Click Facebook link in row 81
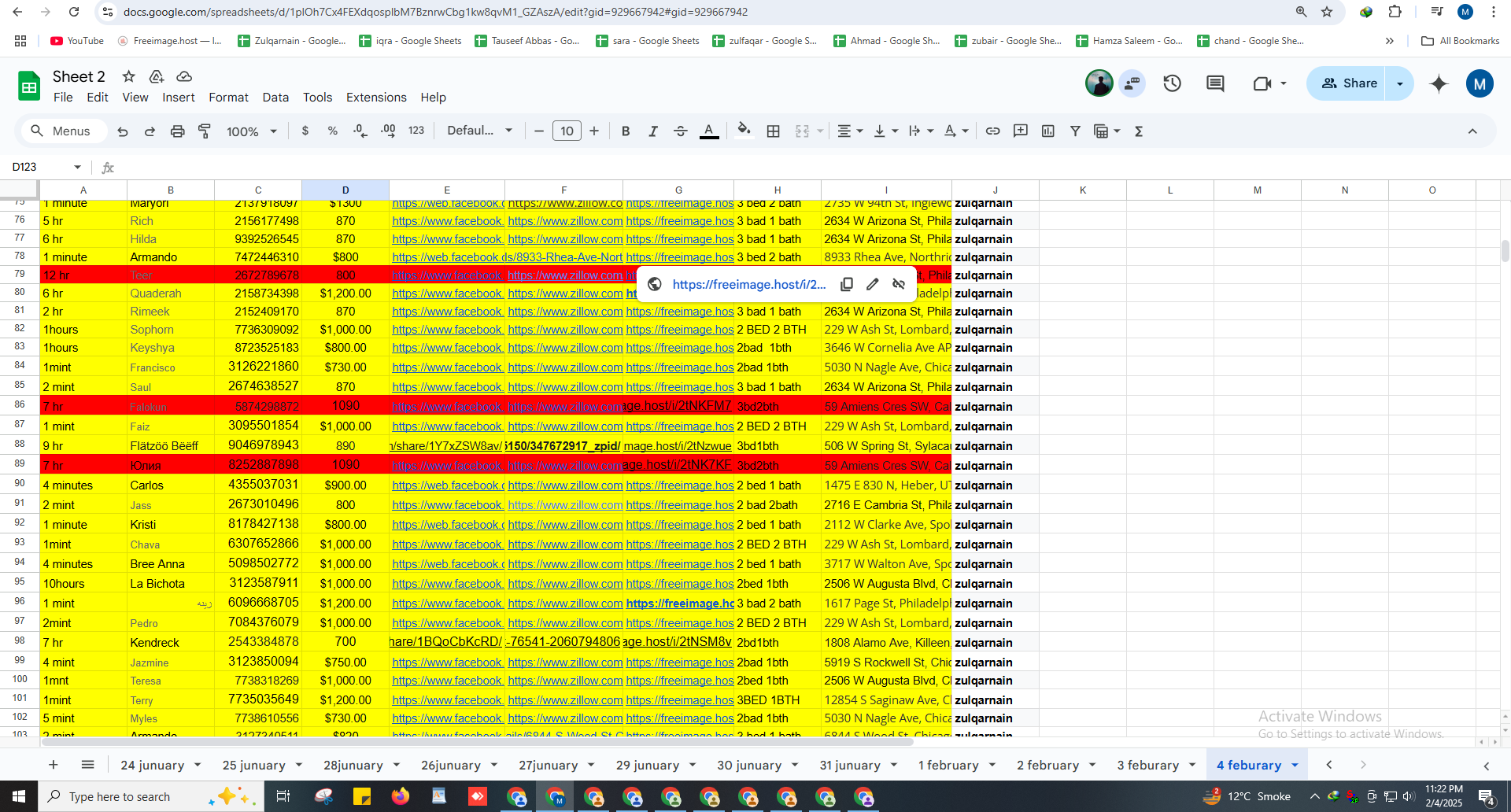The width and height of the screenshot is (1511, 812). coord(447,312)
